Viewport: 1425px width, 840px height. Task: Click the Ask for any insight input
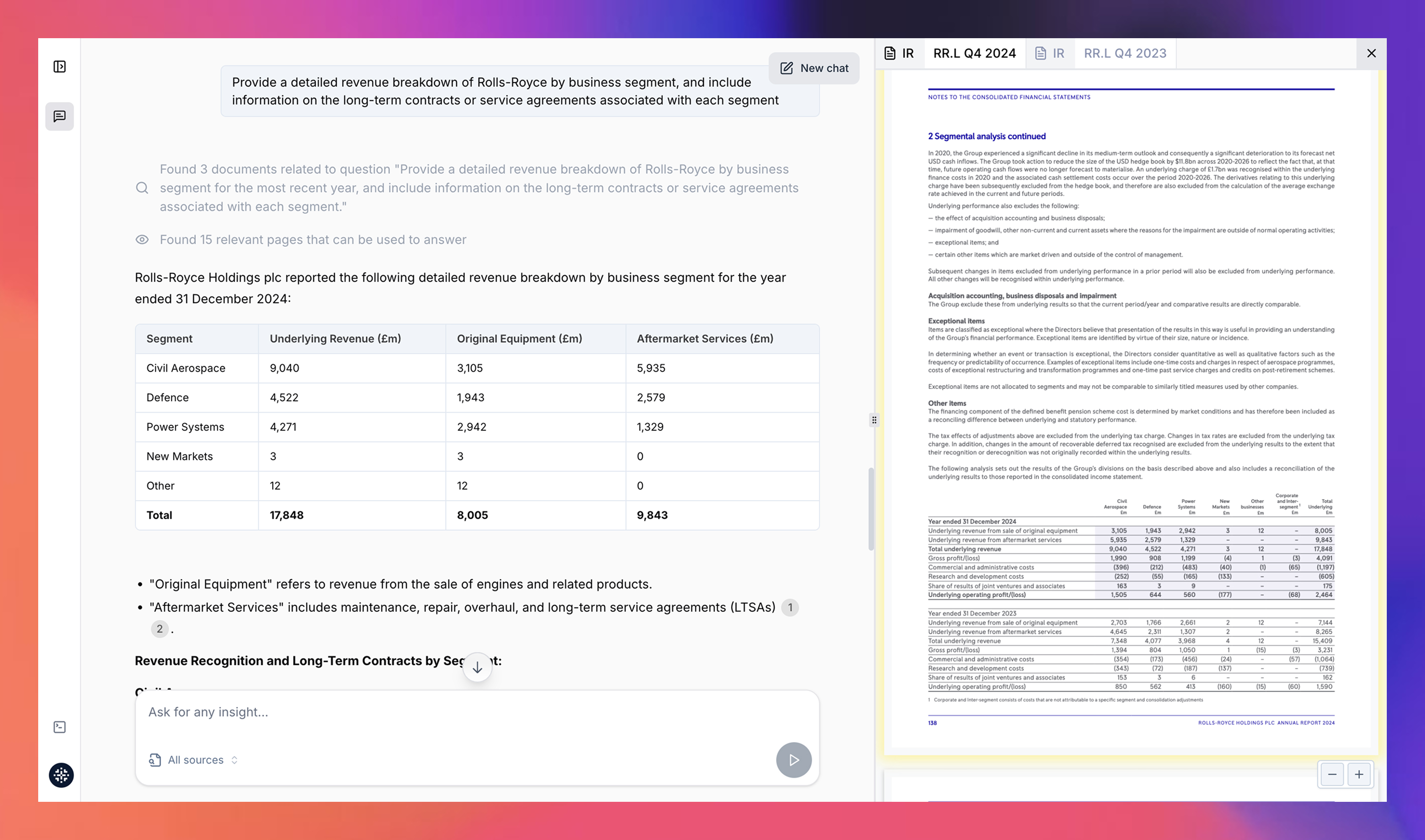tap(477, 712)
